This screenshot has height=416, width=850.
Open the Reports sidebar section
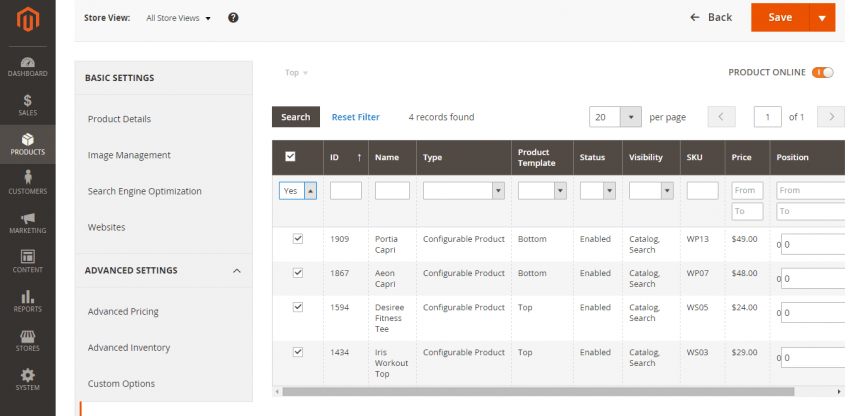(x=28, y=301)
